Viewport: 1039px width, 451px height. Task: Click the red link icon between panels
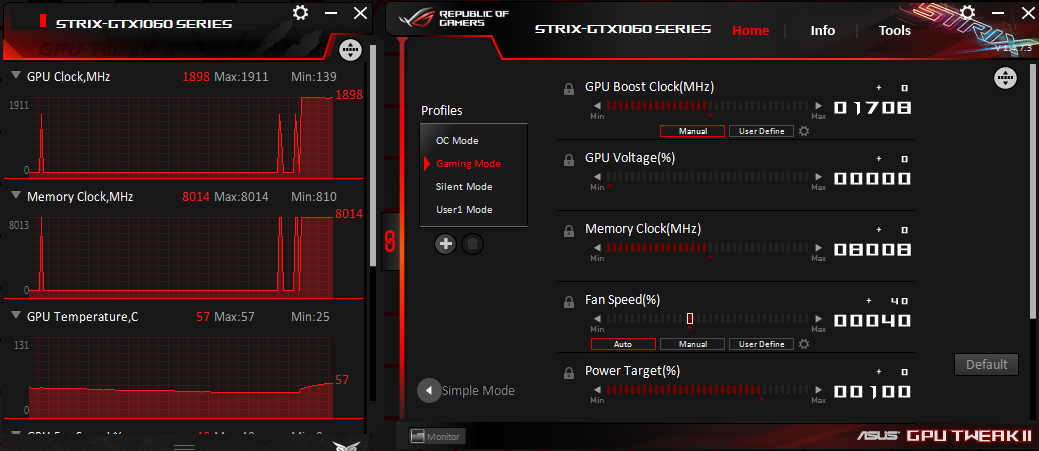(390, 241)
